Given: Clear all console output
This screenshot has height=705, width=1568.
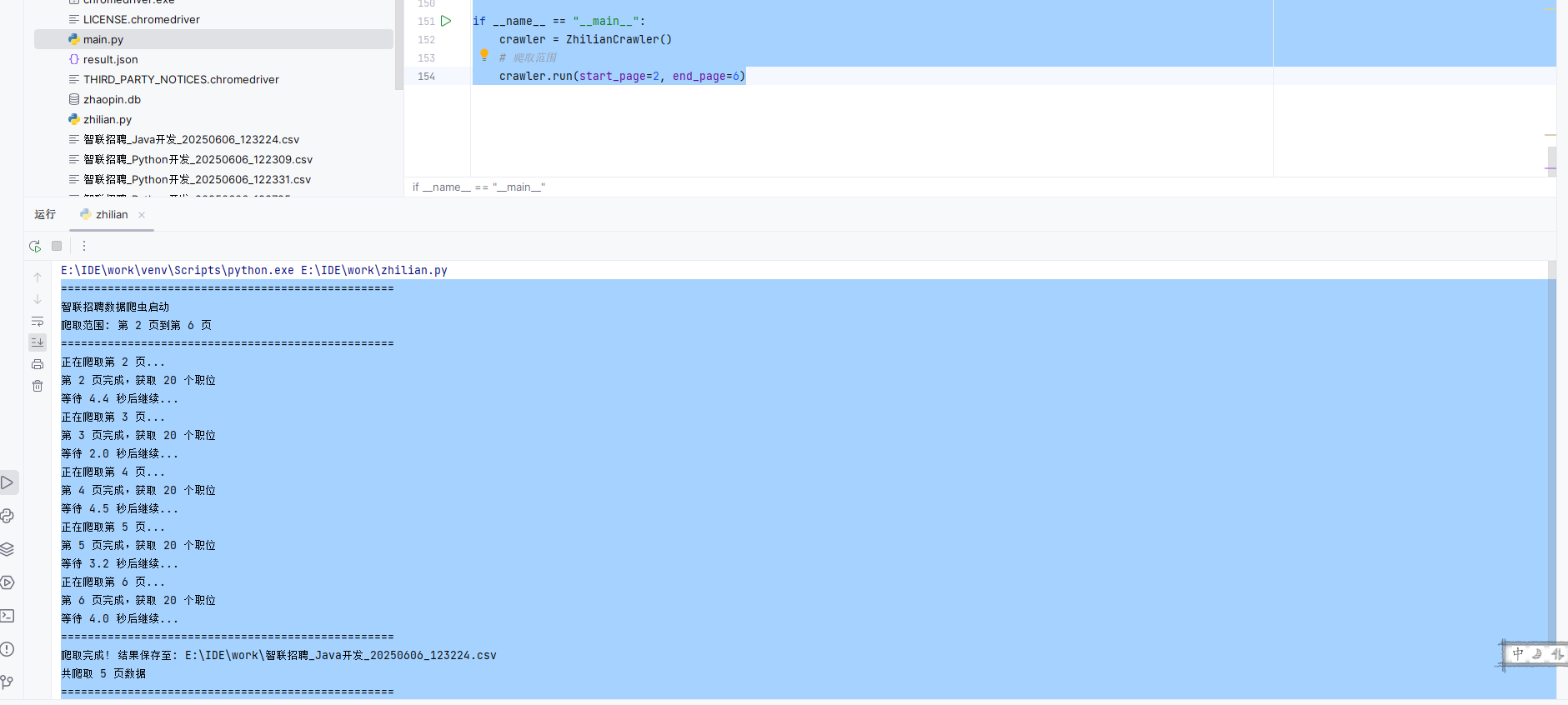Looking at the screenshot, I should click(38, 386).
